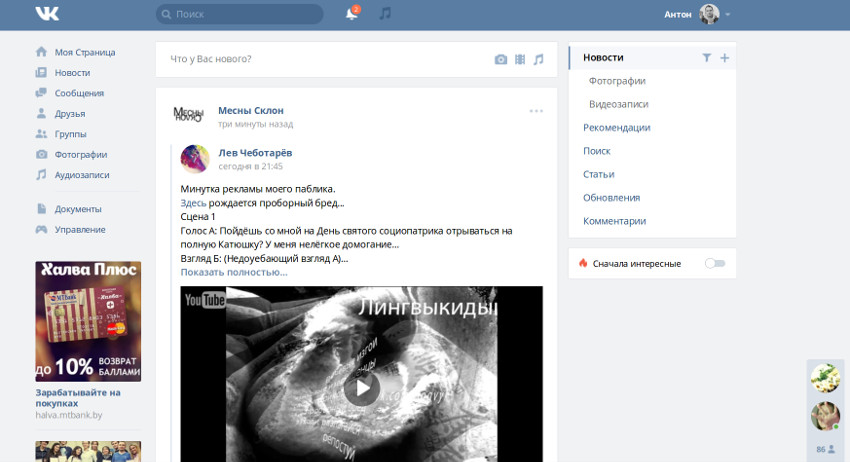
Task: Attach an audio track to new post
Action: 538,59
